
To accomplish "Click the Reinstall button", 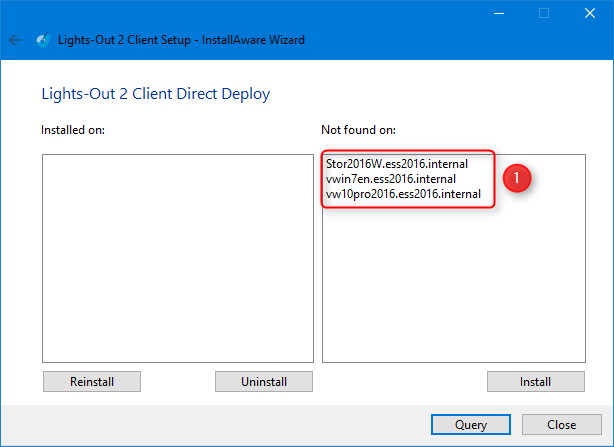I will pos(92,382).
